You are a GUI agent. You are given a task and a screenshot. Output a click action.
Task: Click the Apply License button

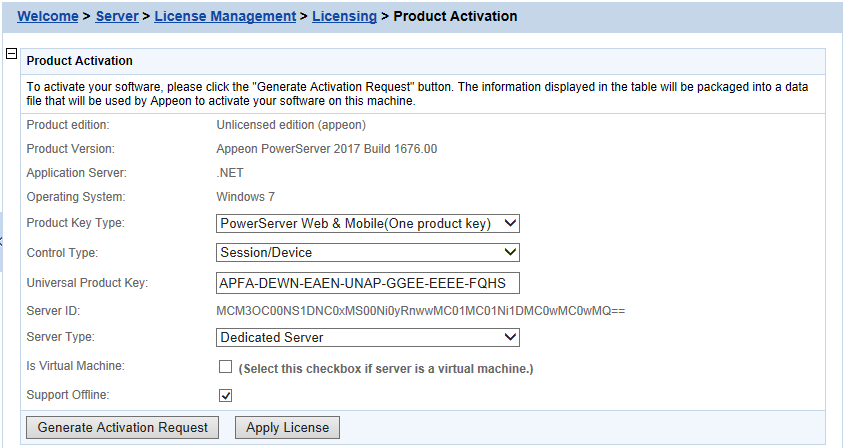pos(287,427)
